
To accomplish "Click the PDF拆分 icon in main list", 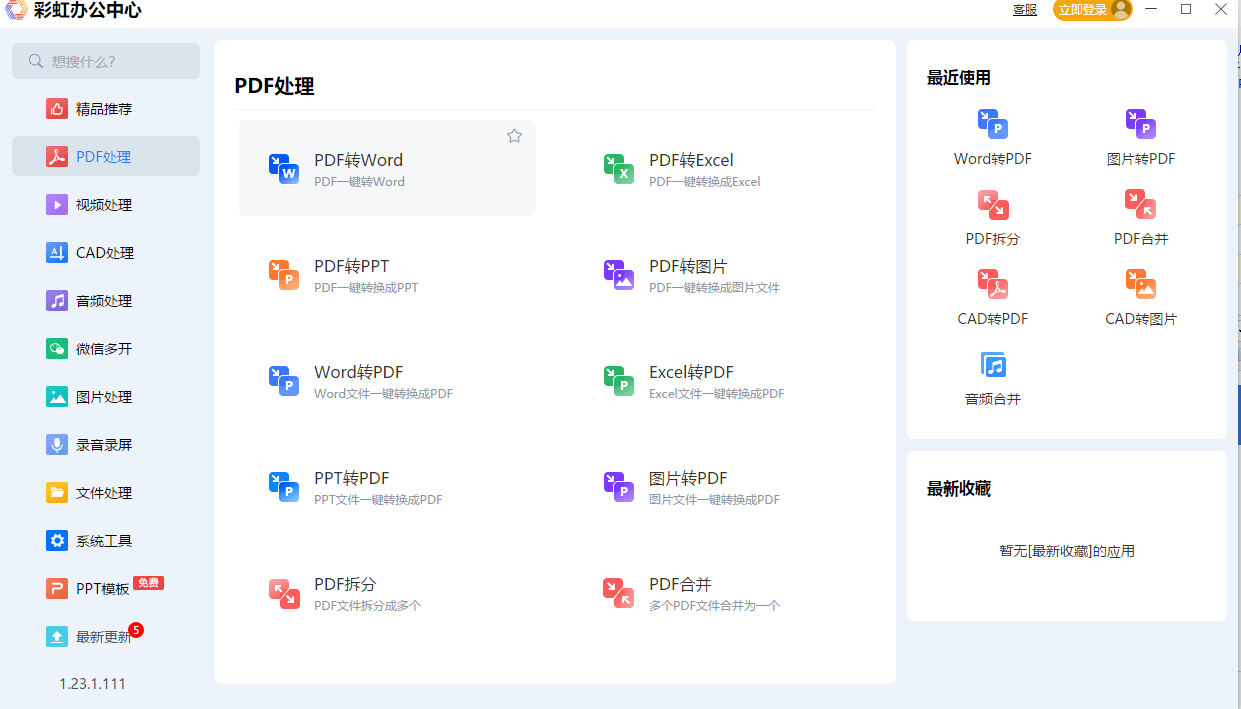I will [x=284, y=593].
